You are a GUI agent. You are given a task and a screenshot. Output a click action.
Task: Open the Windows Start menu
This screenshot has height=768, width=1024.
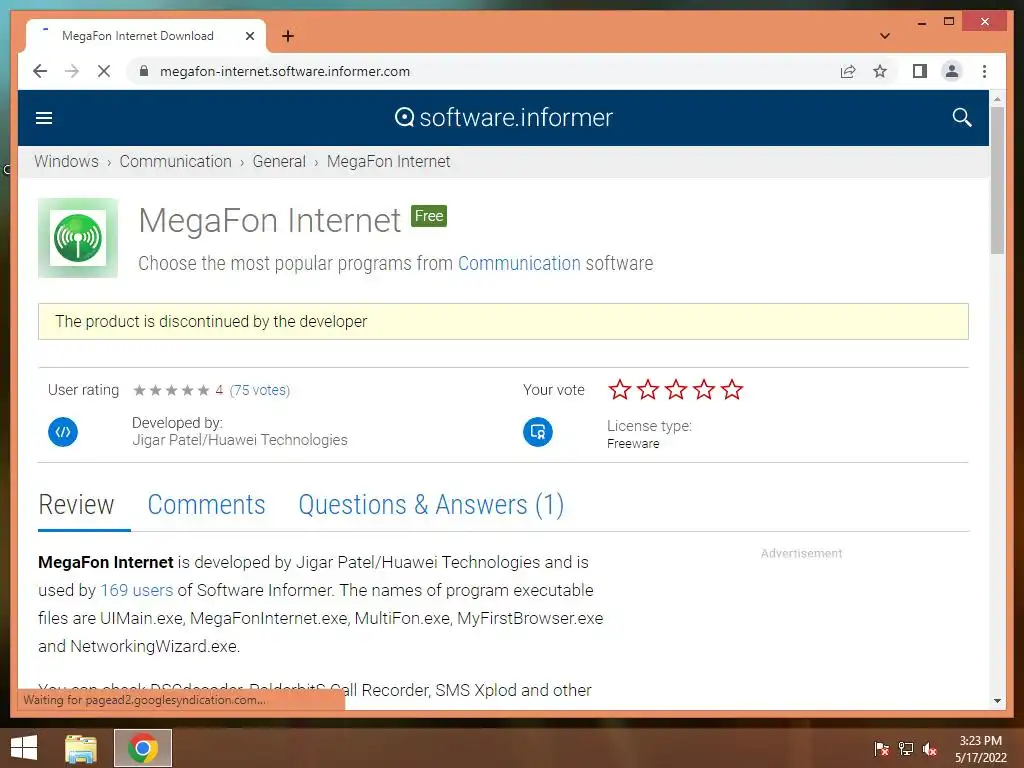point(24,748)
